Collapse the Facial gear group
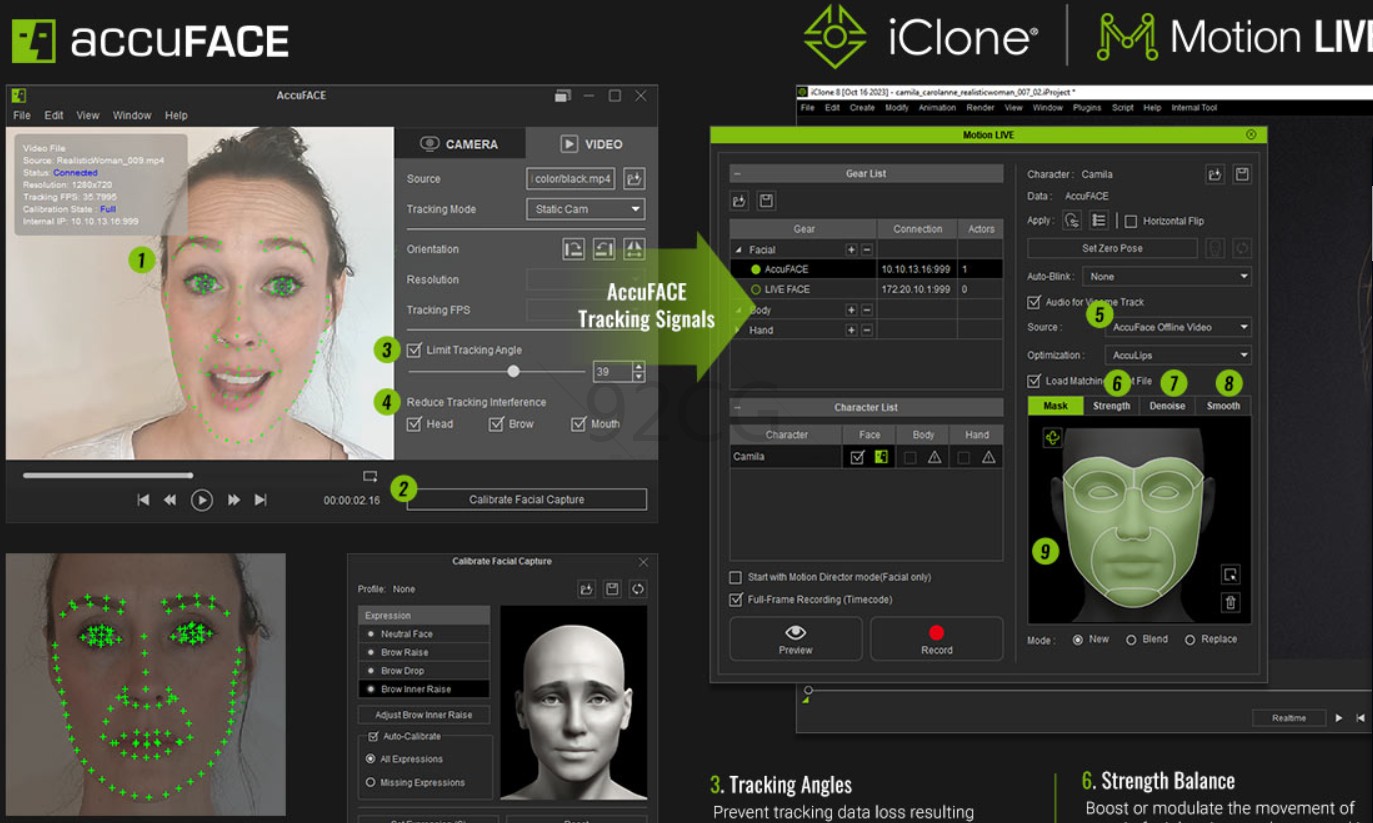 pyautogui.click(x=739, y=250)
